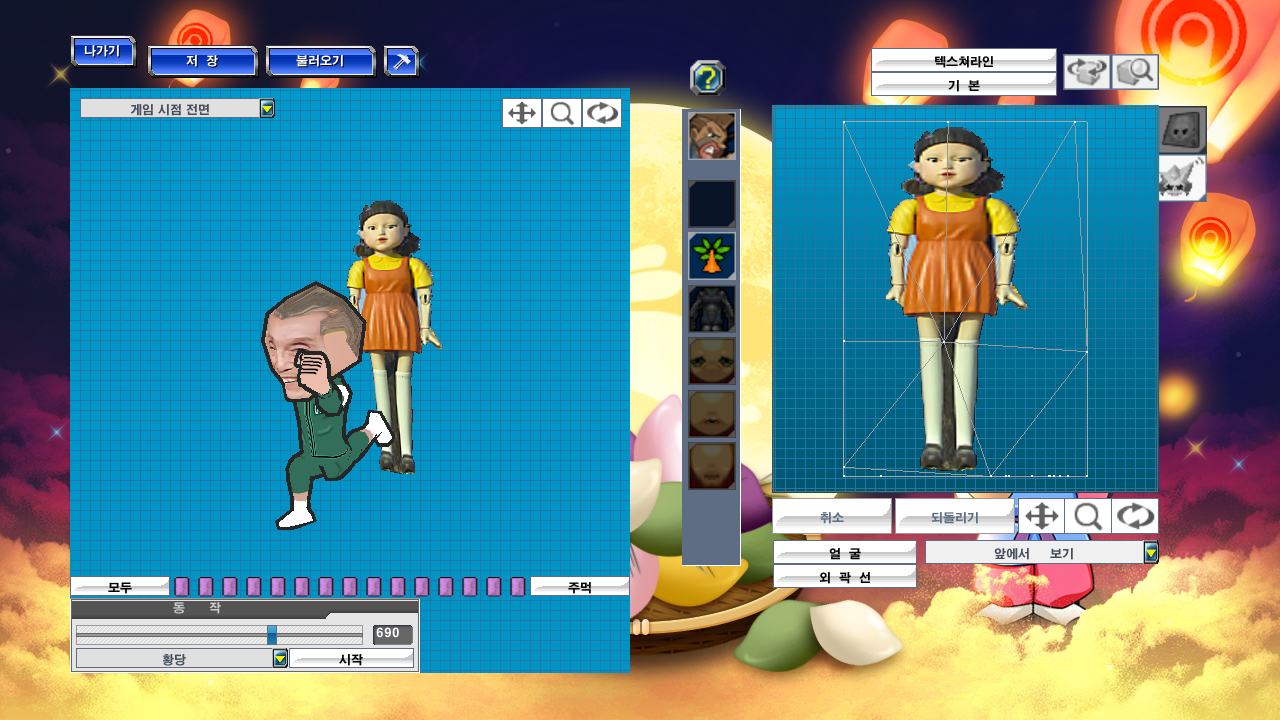This screenshot has height=720, width=1280.
Task: Open the hammer tool icon in top bar
Action: 401,61
